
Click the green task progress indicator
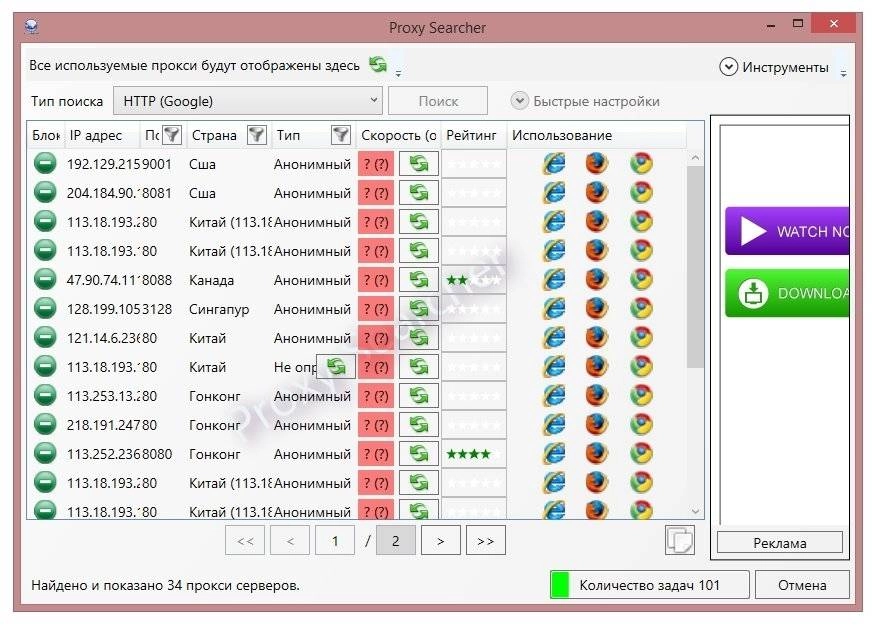560,585
